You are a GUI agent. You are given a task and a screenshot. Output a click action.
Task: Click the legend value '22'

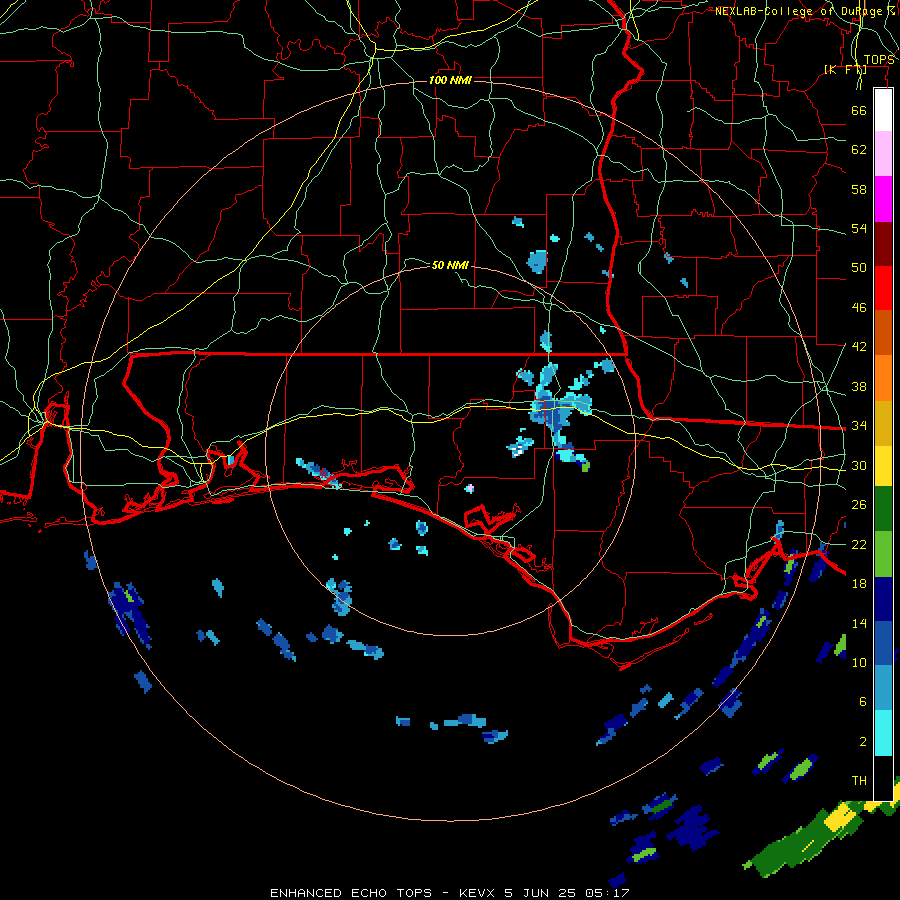click(859, 544)
